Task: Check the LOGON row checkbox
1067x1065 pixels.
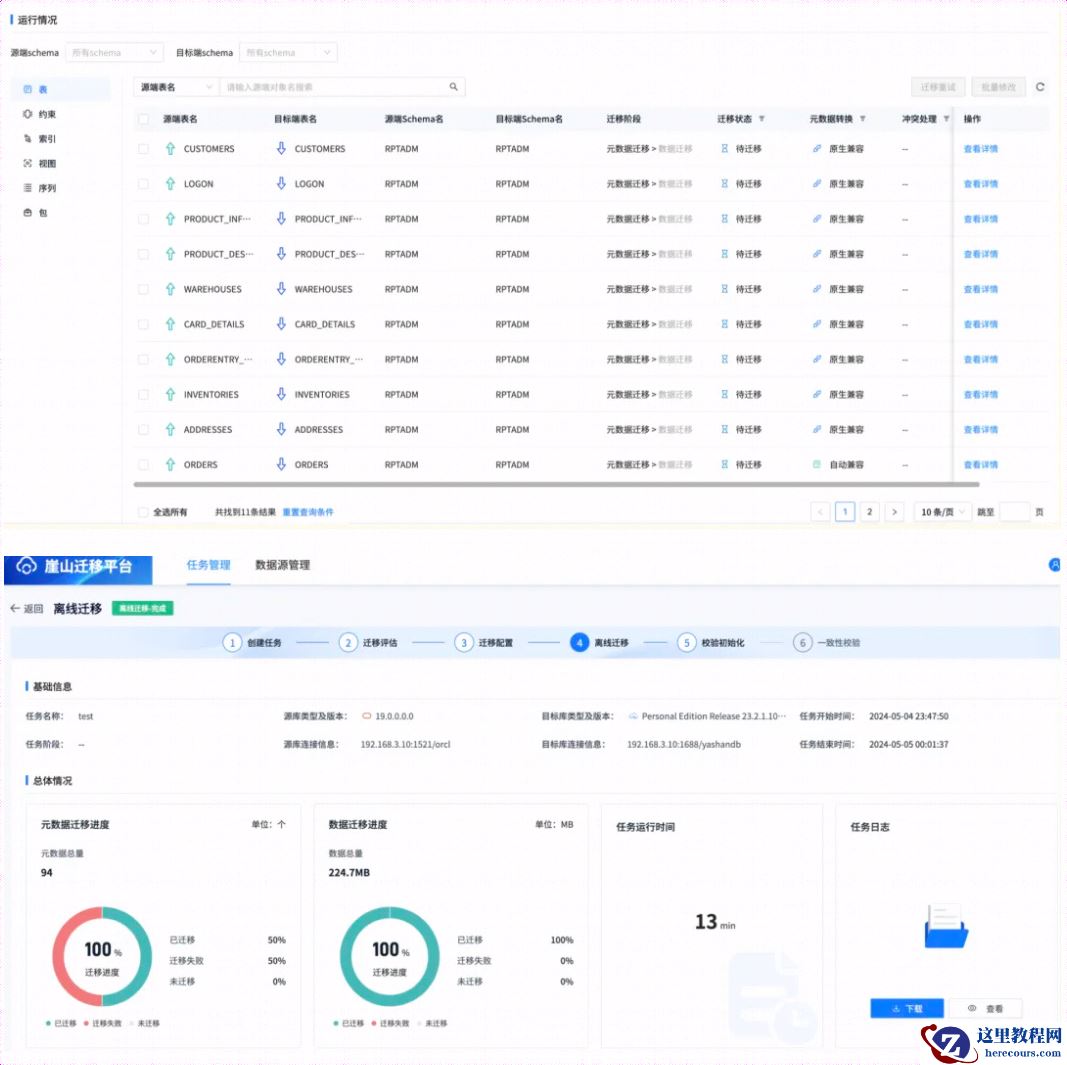Action: (x=144, y=184)
